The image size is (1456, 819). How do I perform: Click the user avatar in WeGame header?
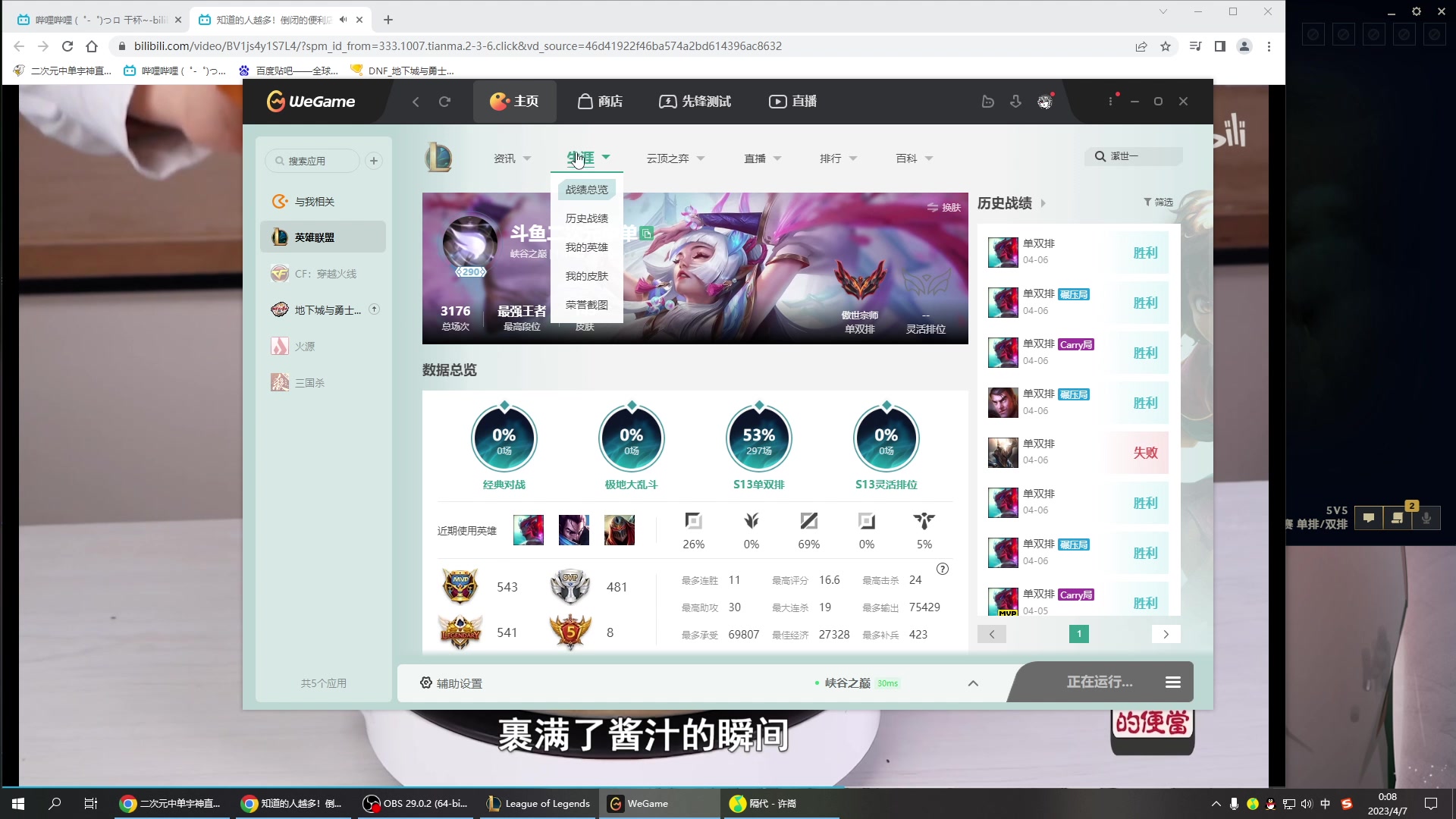[1045, 102]
